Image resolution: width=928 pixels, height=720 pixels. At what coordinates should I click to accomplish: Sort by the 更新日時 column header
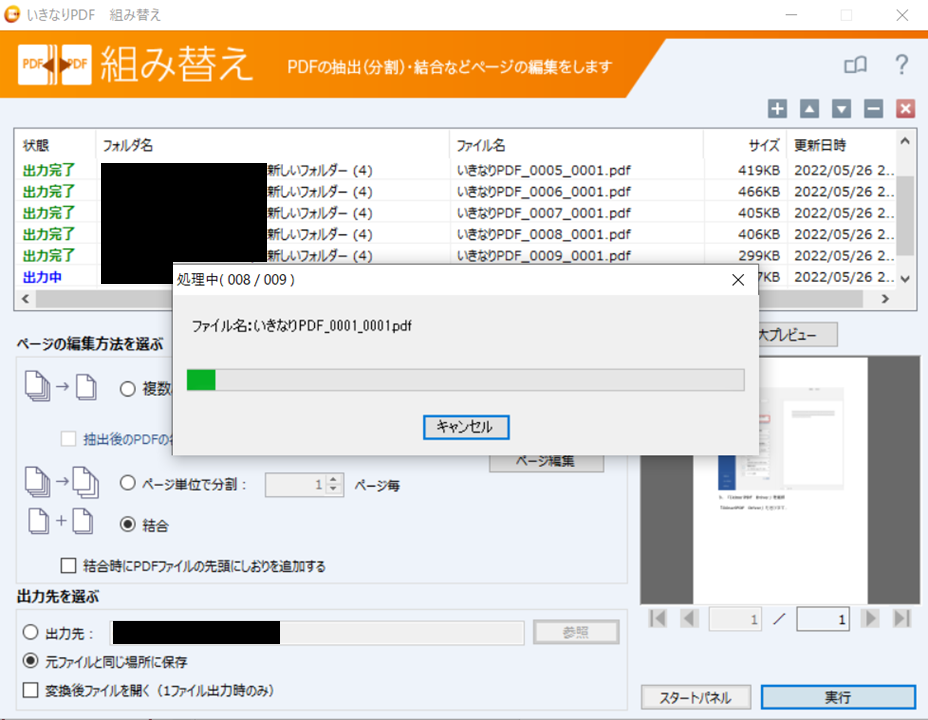[842, 145]
